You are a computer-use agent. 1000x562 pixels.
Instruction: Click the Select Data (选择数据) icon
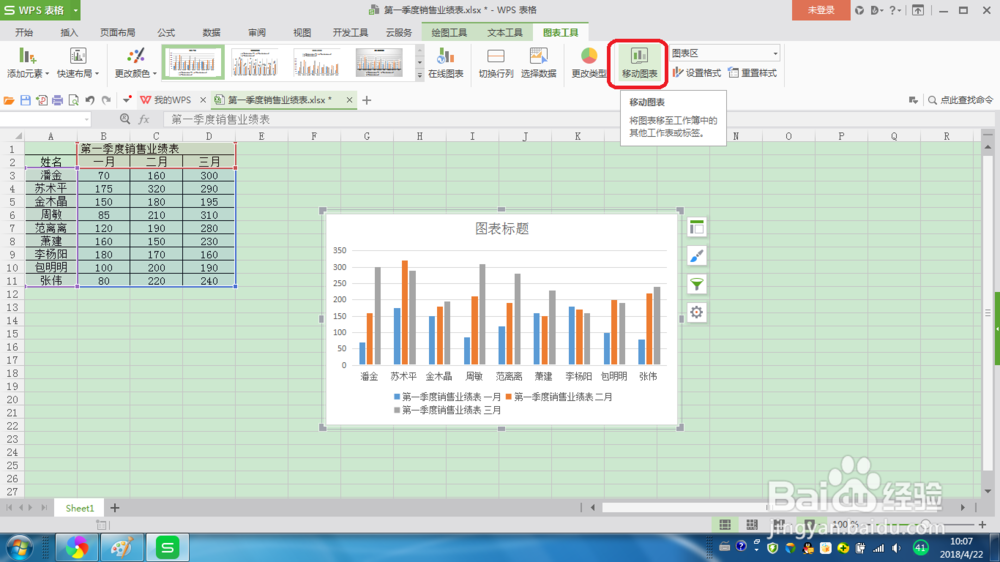pyautogui.click(x=539, y=63)
